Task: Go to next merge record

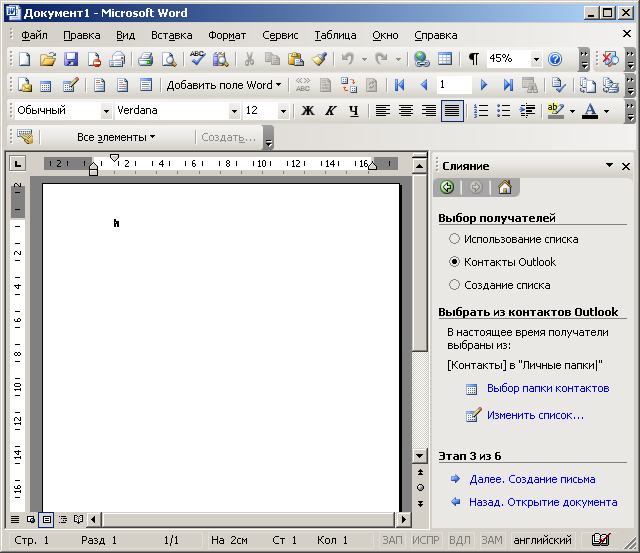Action: [x=484, y=85]
